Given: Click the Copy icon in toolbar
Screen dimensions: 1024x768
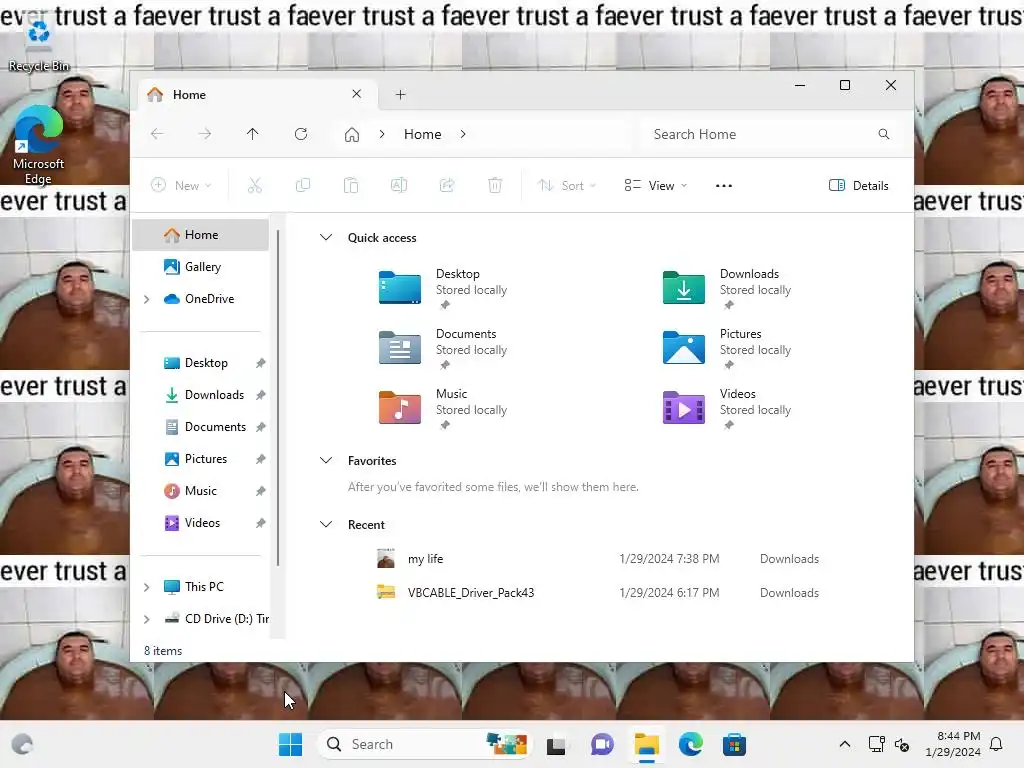Looking at the screenshot, I should point(302,185).
